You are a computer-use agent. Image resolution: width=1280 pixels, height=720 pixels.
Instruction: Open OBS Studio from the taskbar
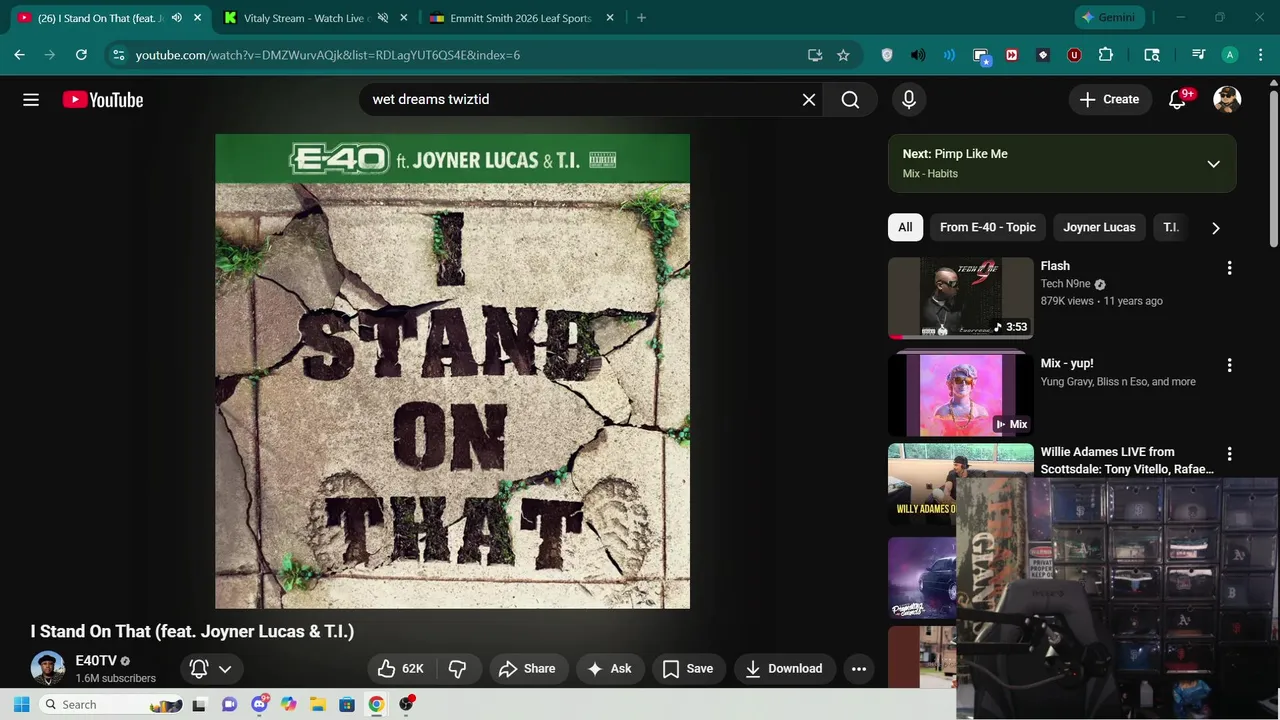point(406,704)
